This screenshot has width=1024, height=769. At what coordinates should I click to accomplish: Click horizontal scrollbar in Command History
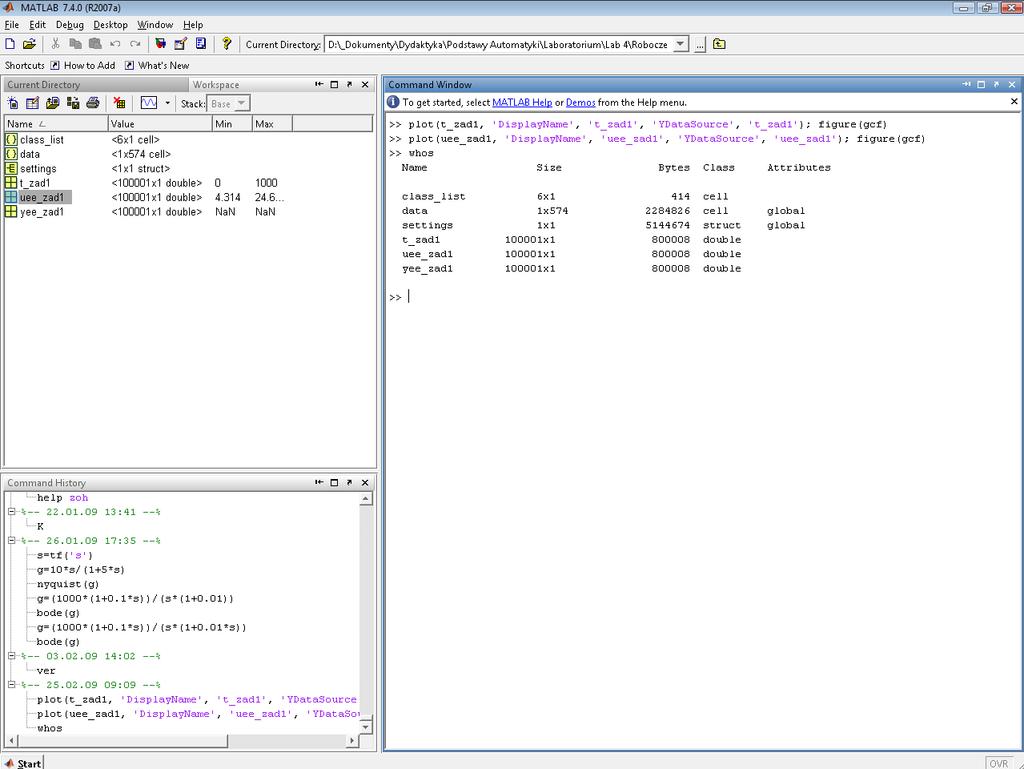click(123, 741)
